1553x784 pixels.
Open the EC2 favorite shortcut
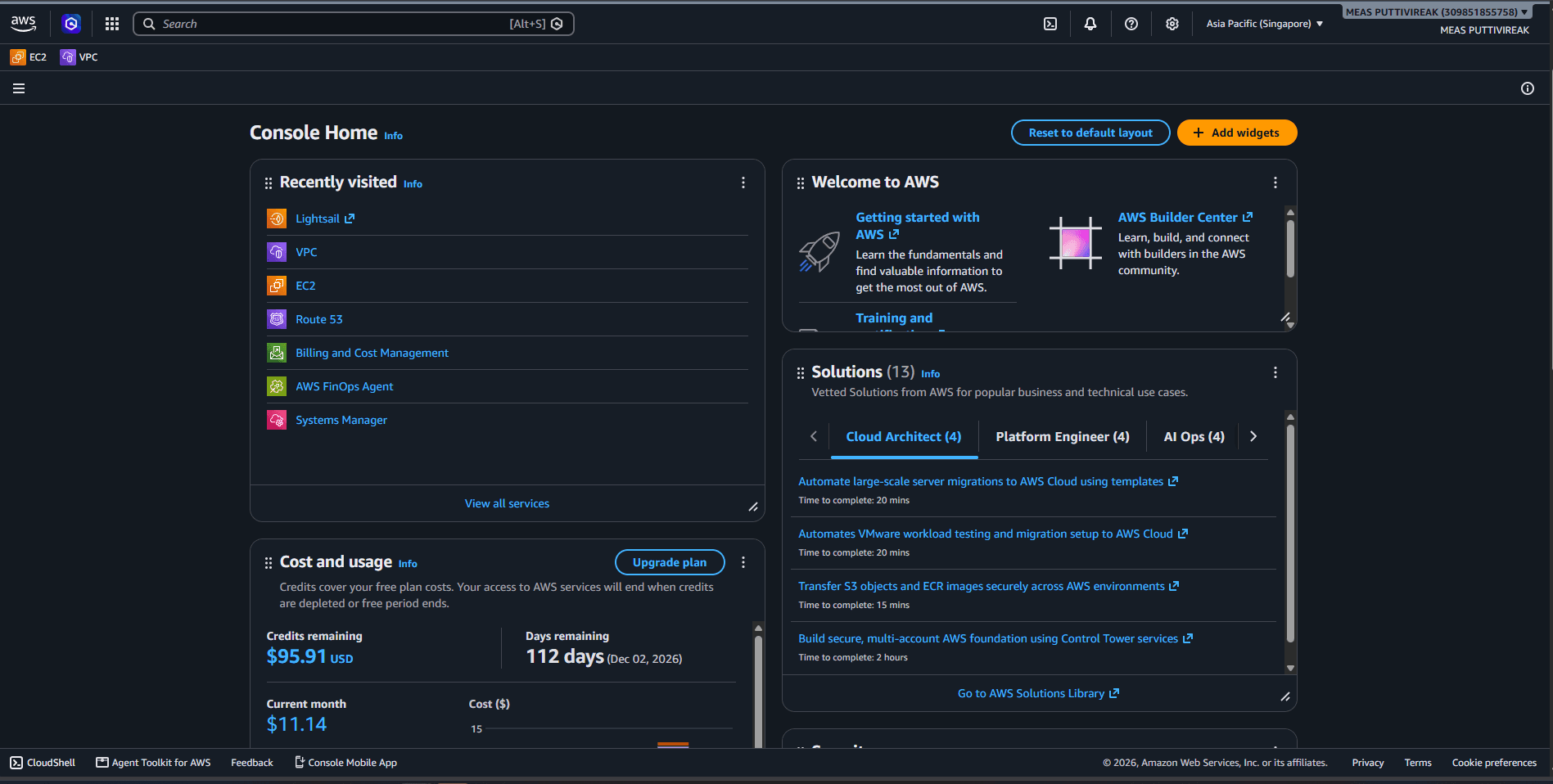(x=29, y=57)
